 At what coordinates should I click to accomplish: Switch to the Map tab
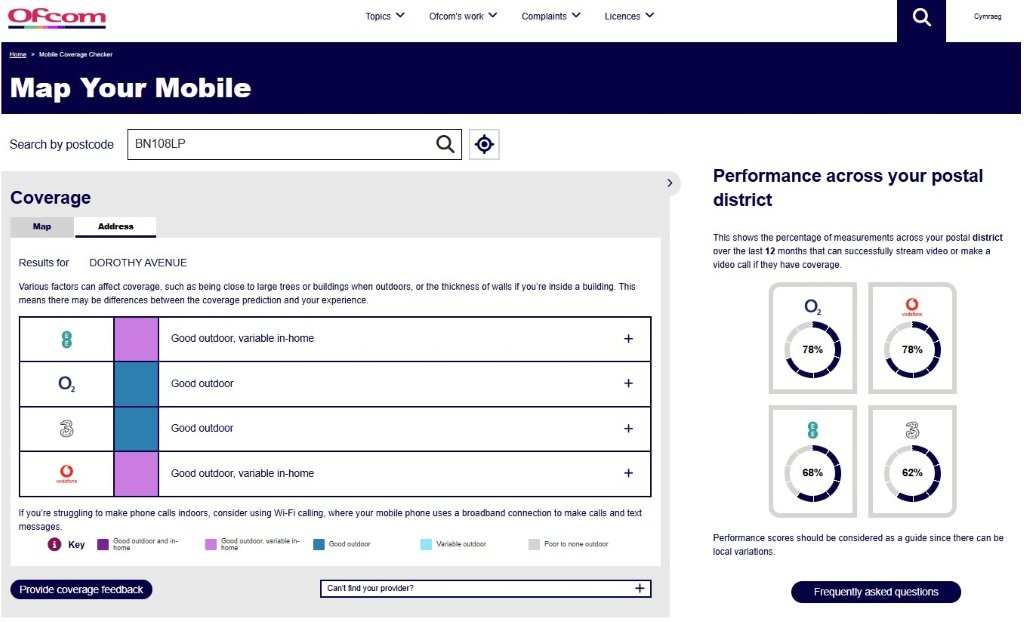[x=42, y=227]
